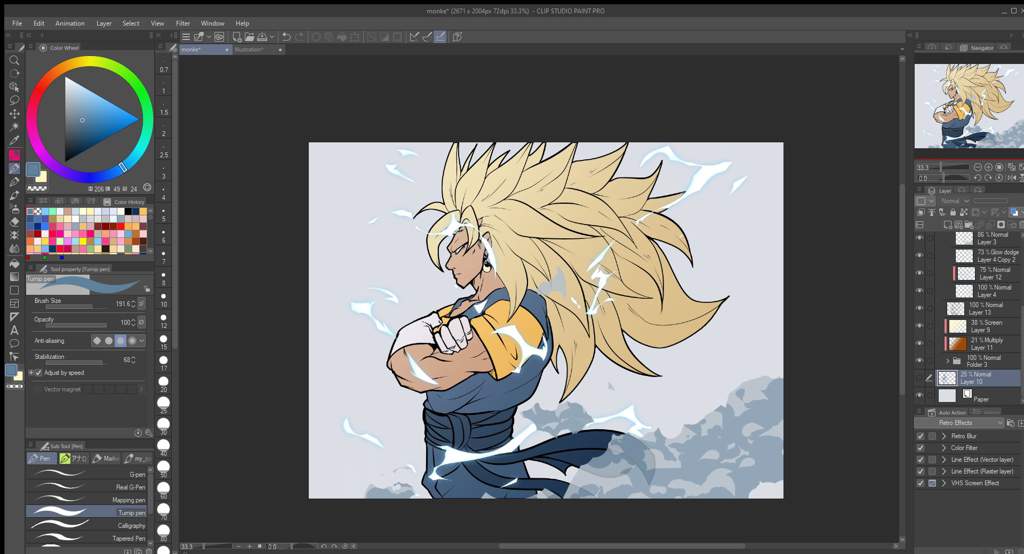Select the Zoom magnifier tool
The image size is (1024, 554).
coord(14,60)
